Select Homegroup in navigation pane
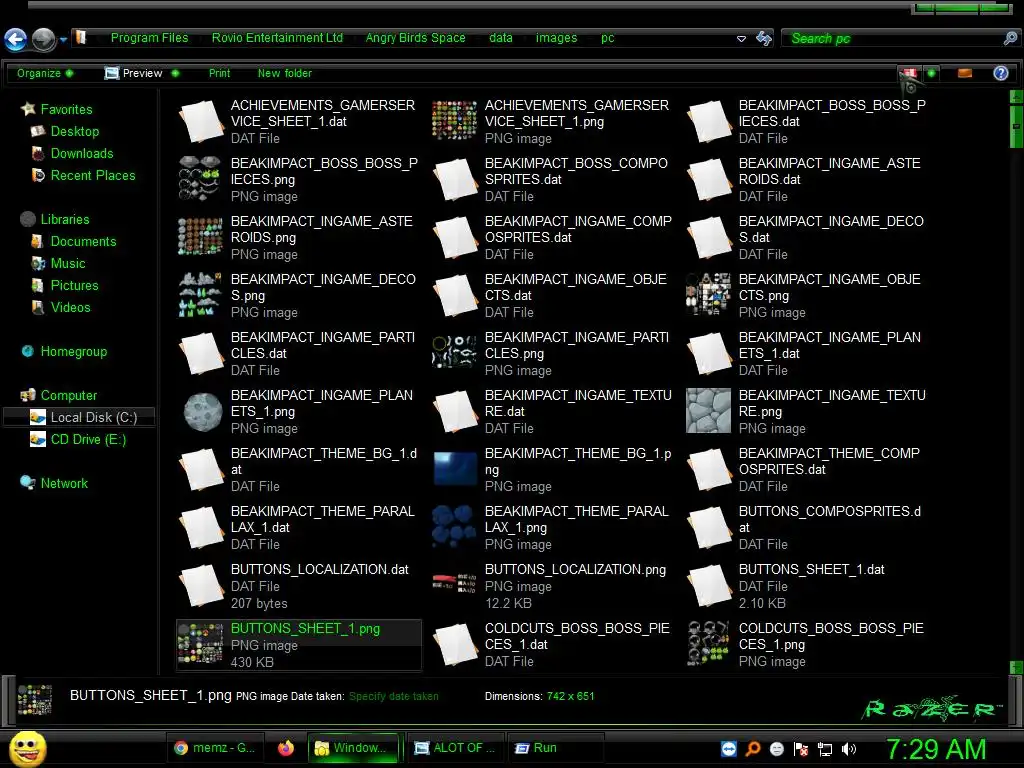This screenshot has height=768, width=1024. pos(73,351)
